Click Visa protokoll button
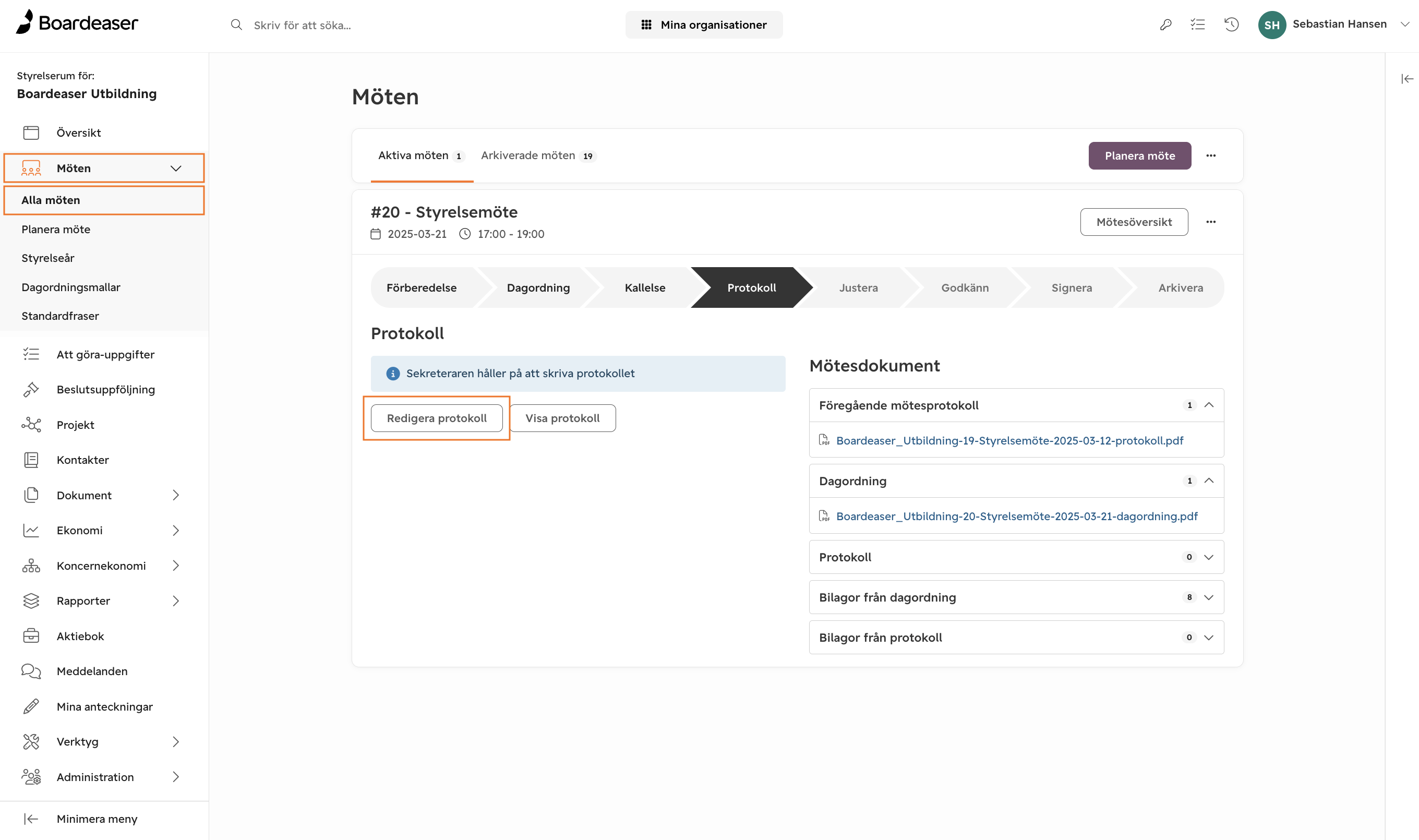Viewport: 1419px width, 840px height. click(x=562, y=418)
